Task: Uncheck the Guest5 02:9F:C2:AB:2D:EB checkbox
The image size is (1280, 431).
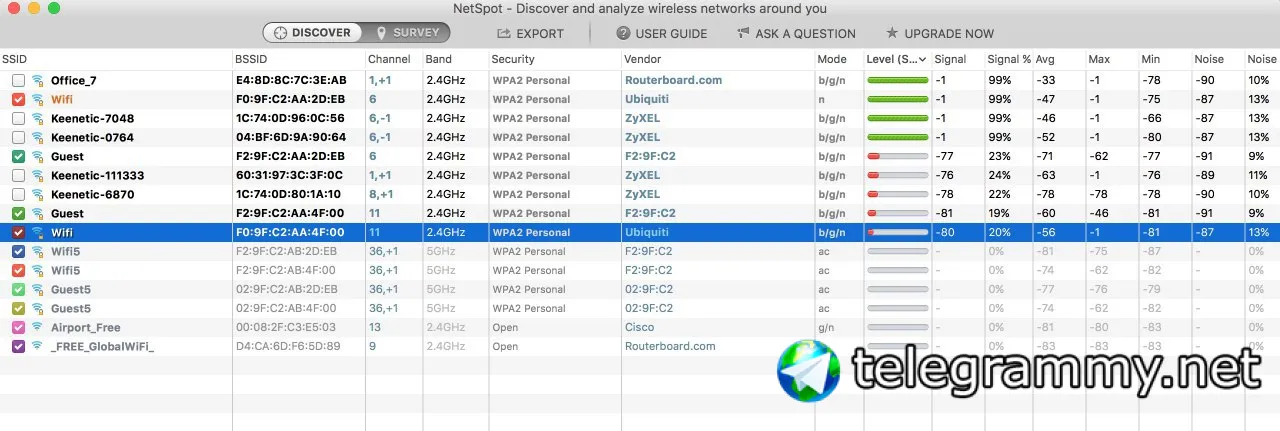Action: 18,289
